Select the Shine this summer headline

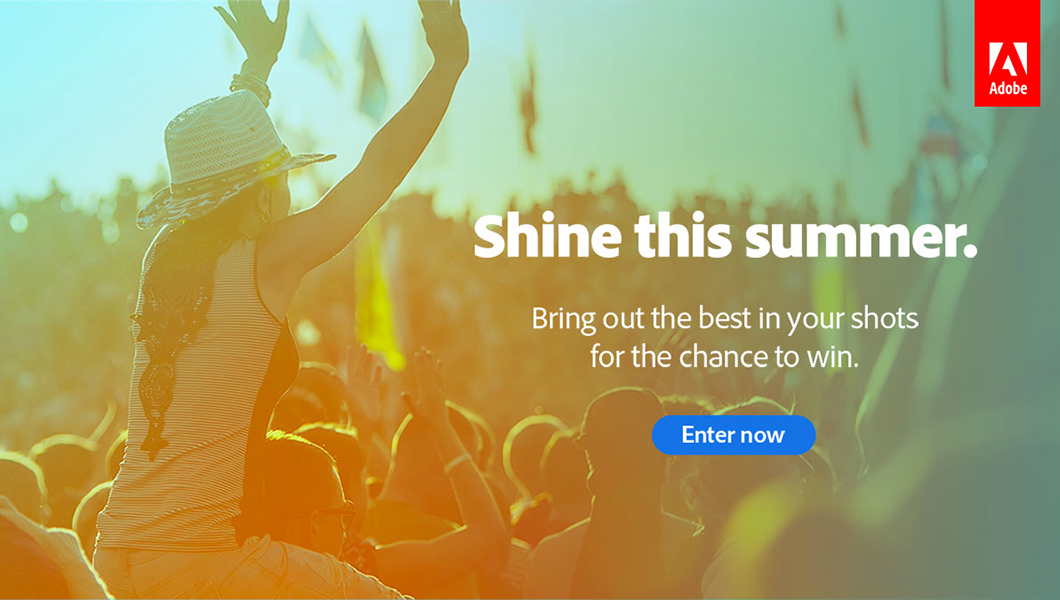pos(725,236)
